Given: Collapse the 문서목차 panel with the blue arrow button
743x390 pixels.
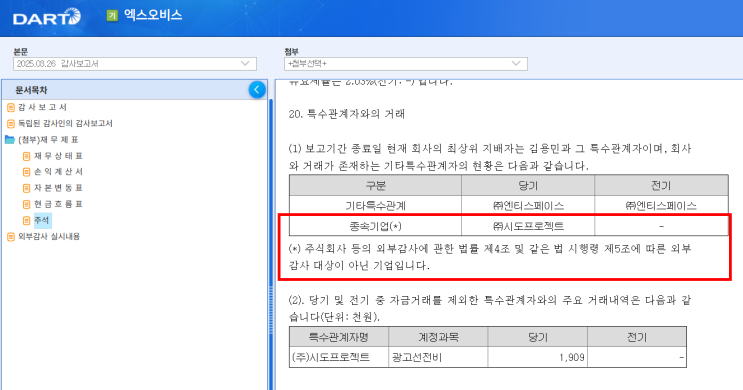Looking at the screenshot, I should point(257,90).
